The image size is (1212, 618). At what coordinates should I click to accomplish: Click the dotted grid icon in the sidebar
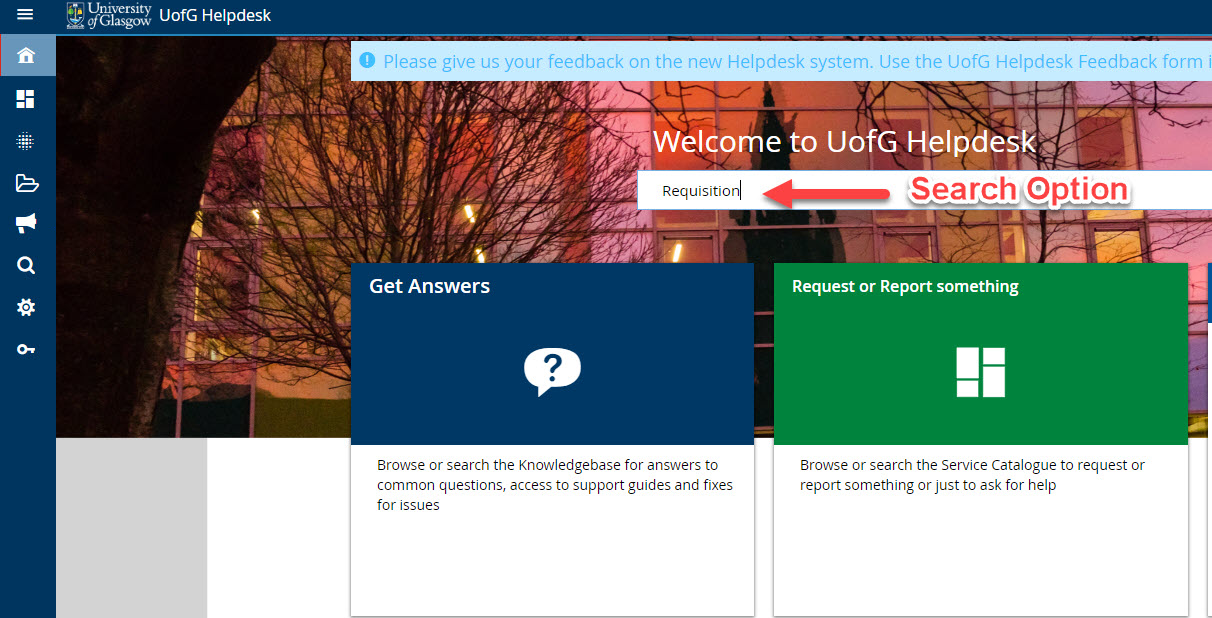point(26,141)
